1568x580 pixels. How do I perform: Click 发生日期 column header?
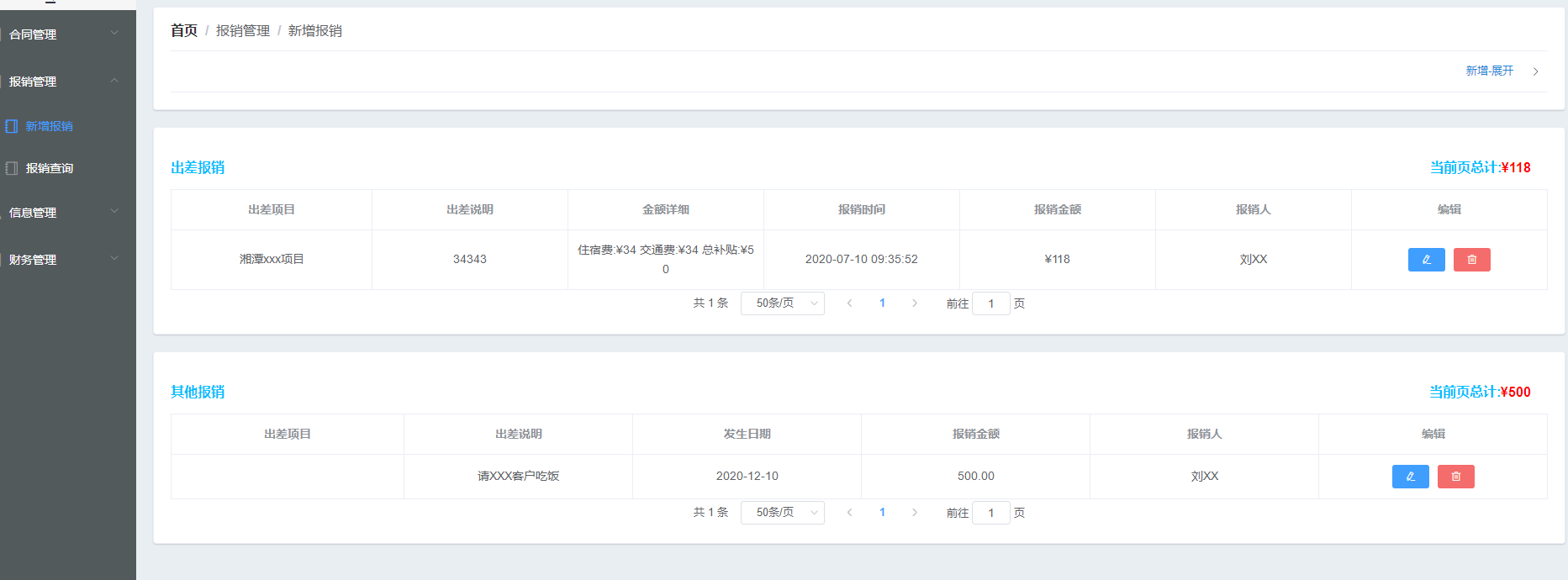(747, 435)
